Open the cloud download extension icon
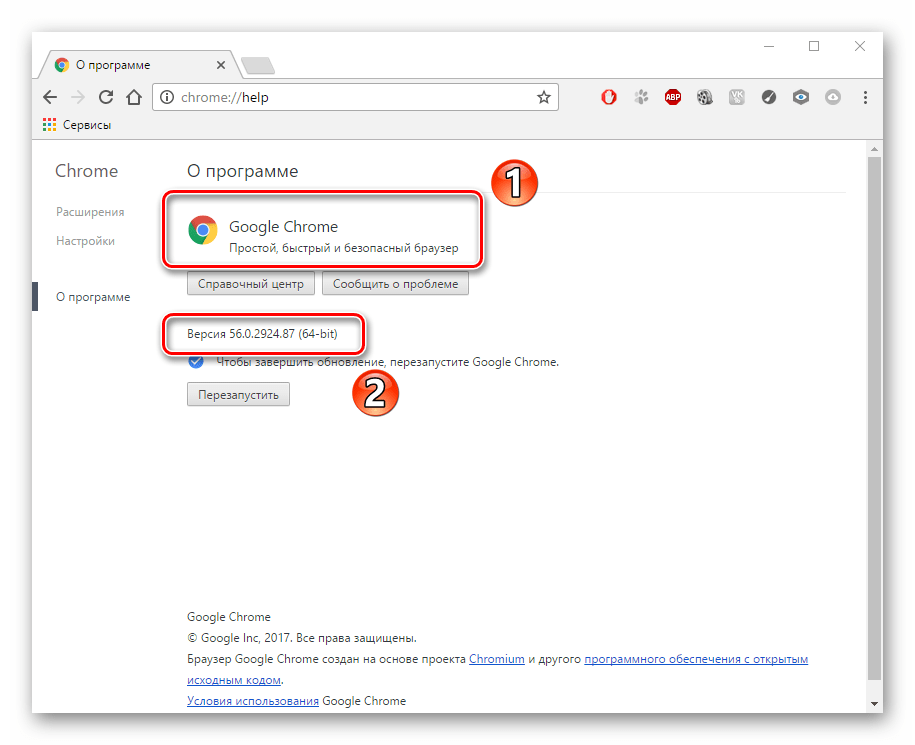 833,97
